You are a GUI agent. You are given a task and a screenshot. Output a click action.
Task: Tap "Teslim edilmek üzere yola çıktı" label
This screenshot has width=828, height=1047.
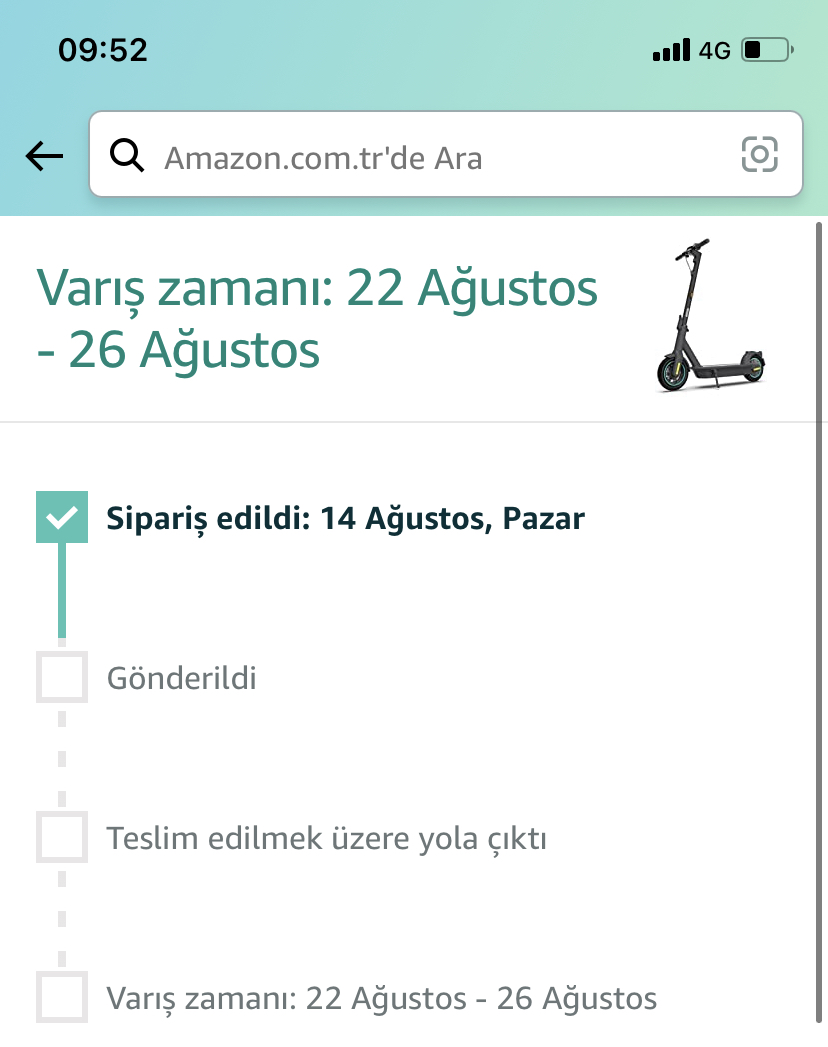click(327, 838)
